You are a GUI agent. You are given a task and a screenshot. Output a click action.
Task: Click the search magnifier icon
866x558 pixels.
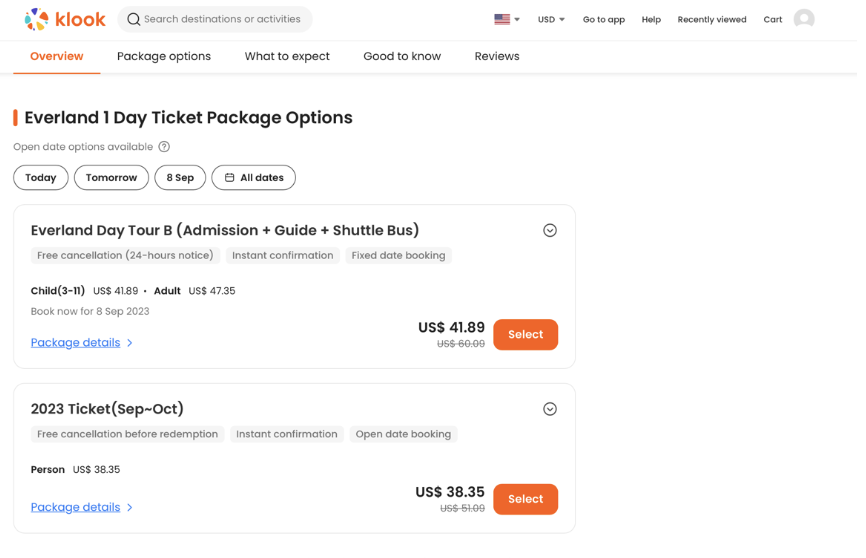[133, 19]
